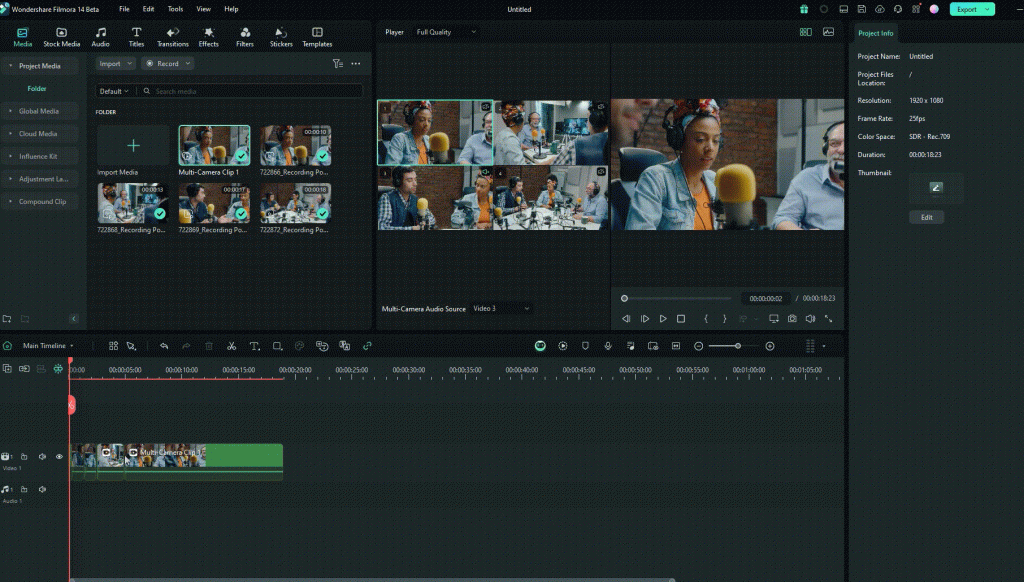Viewport: 1024px width, 582px height.
Task: Select the split scissors tool in timeline toolbar
Action: (x=231, y=346)
